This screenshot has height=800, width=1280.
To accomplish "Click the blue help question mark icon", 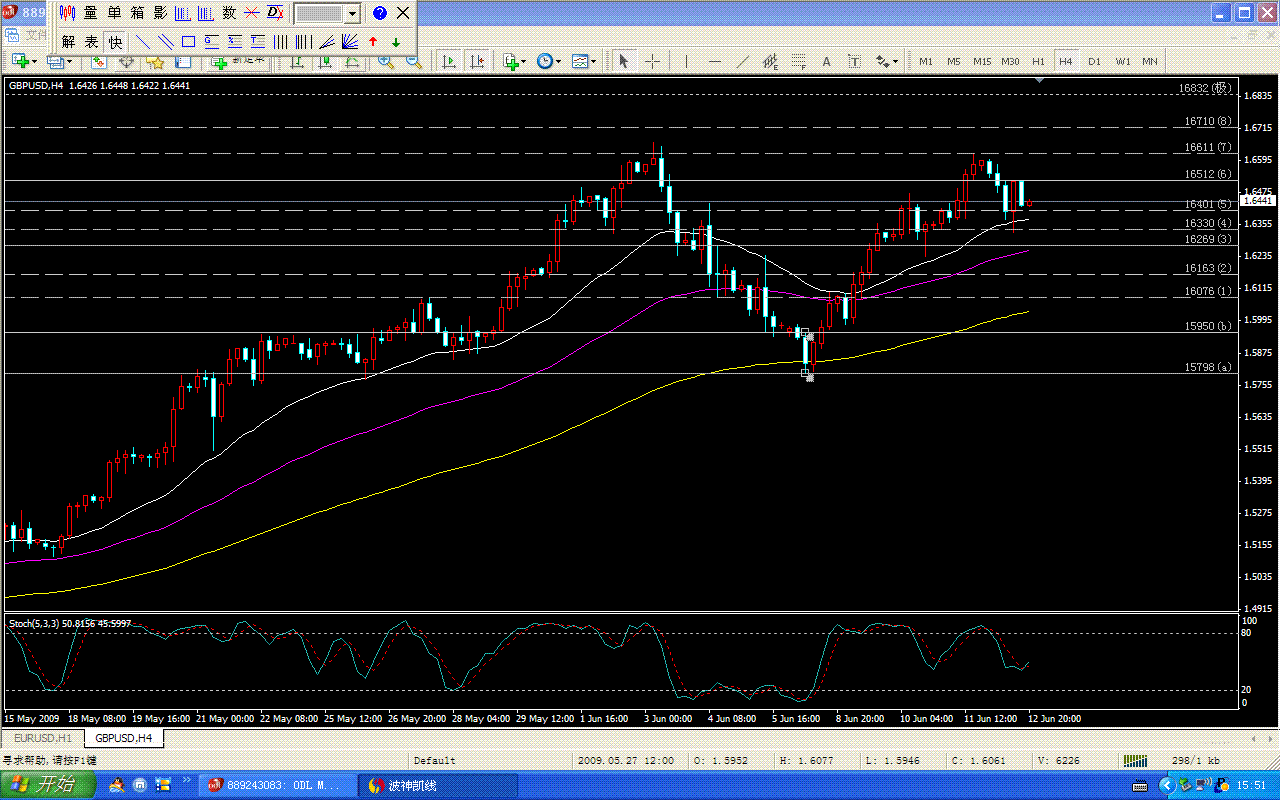I will coord(380,13).
